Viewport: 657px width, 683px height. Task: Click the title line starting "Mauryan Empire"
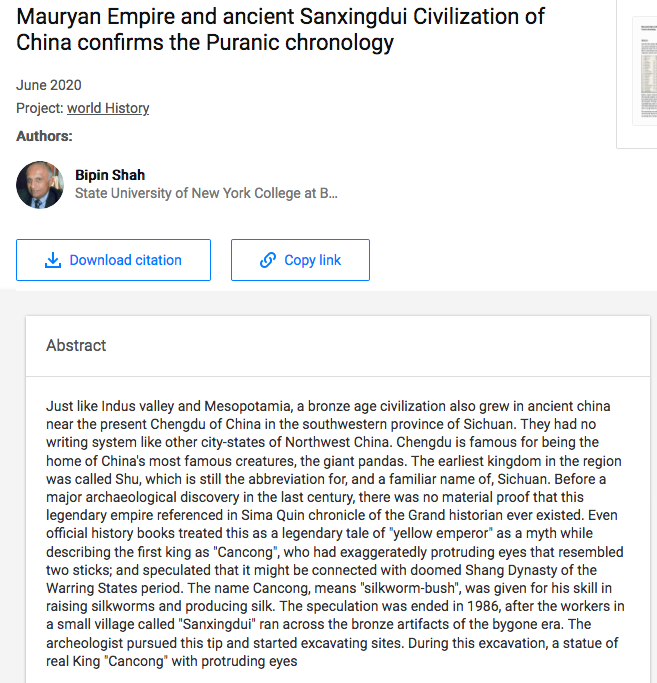point(280,17)
